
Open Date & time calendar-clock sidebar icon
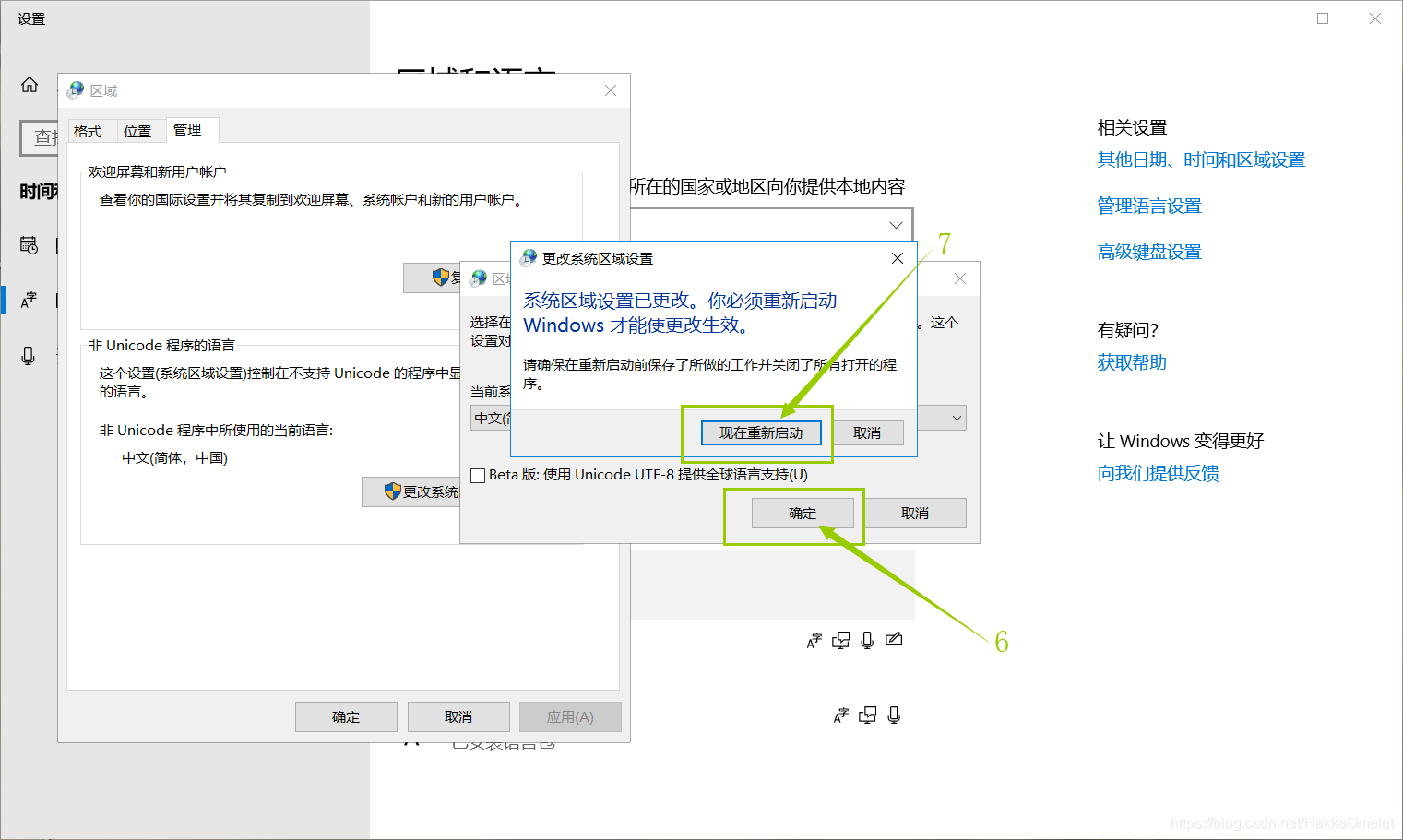[x=30, y=245]
